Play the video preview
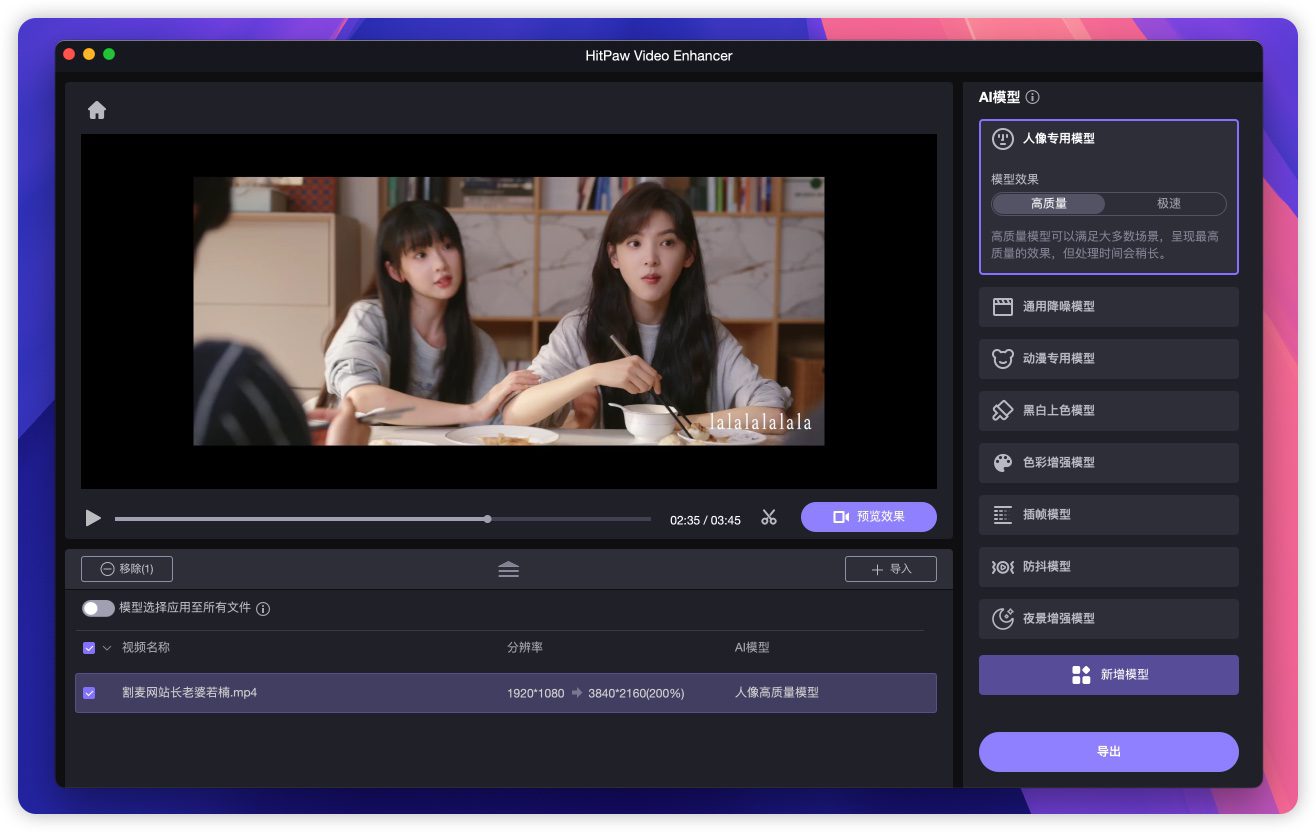Image resolution: width=1316 pixels, height=832 pixels. [93, 518]
